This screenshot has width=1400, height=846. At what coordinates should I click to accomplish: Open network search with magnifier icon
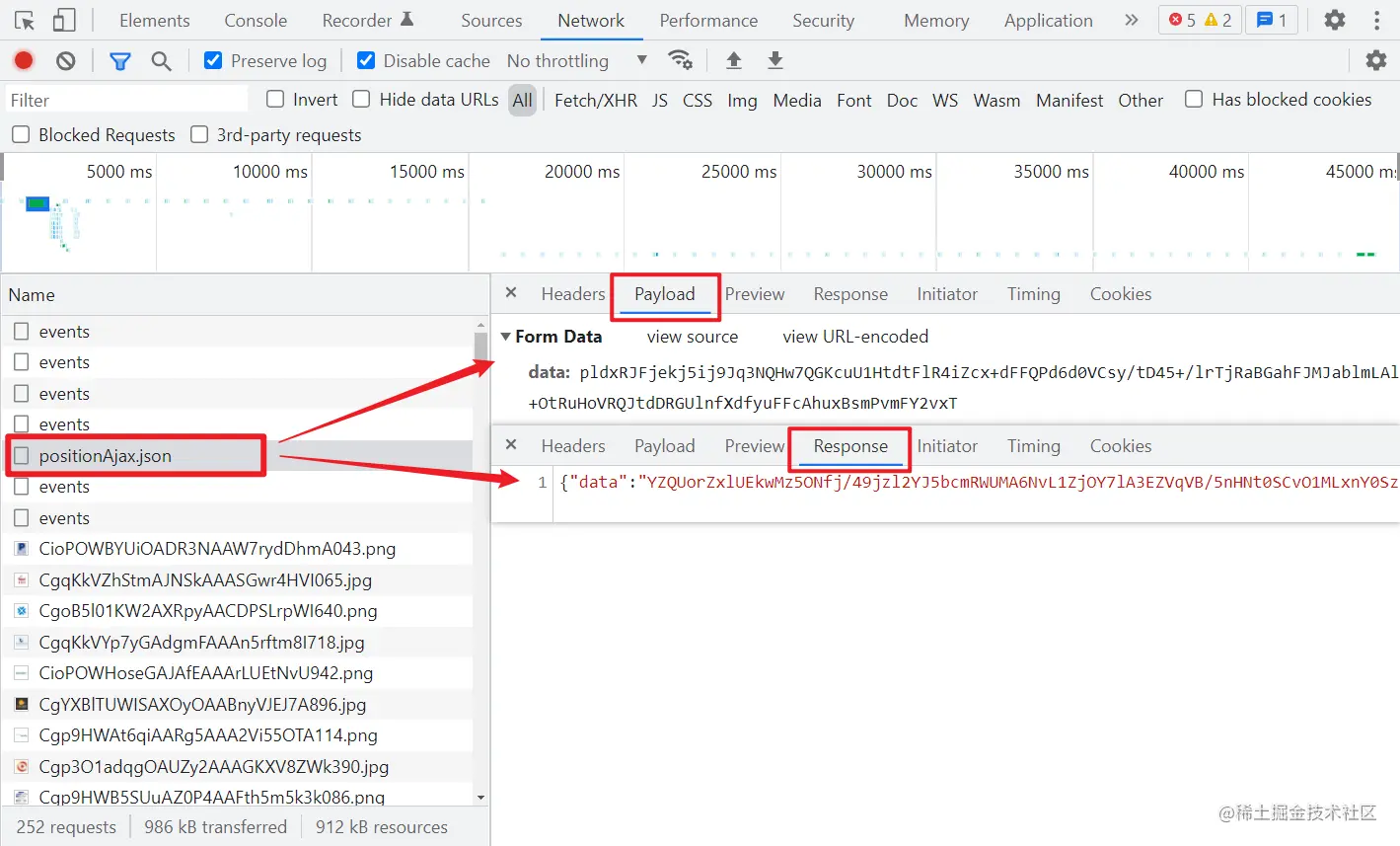pyautogui.click(x=162, y=61)
